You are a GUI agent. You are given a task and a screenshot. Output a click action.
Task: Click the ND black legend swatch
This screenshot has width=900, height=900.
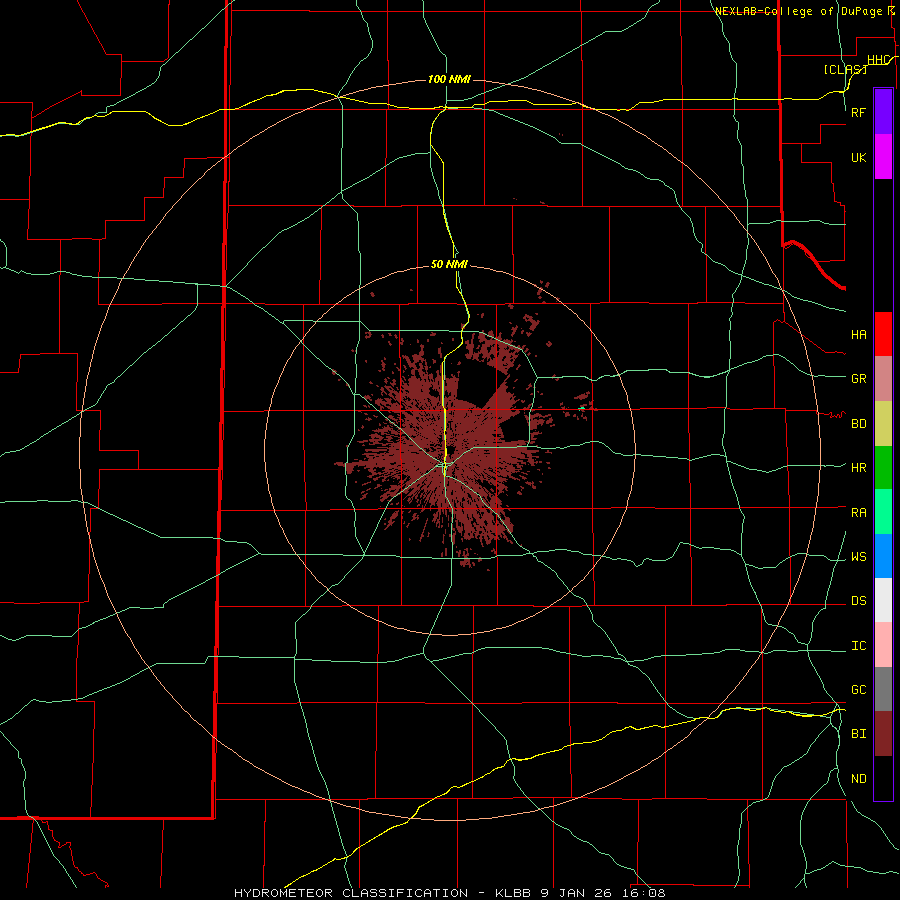[883, 778]
